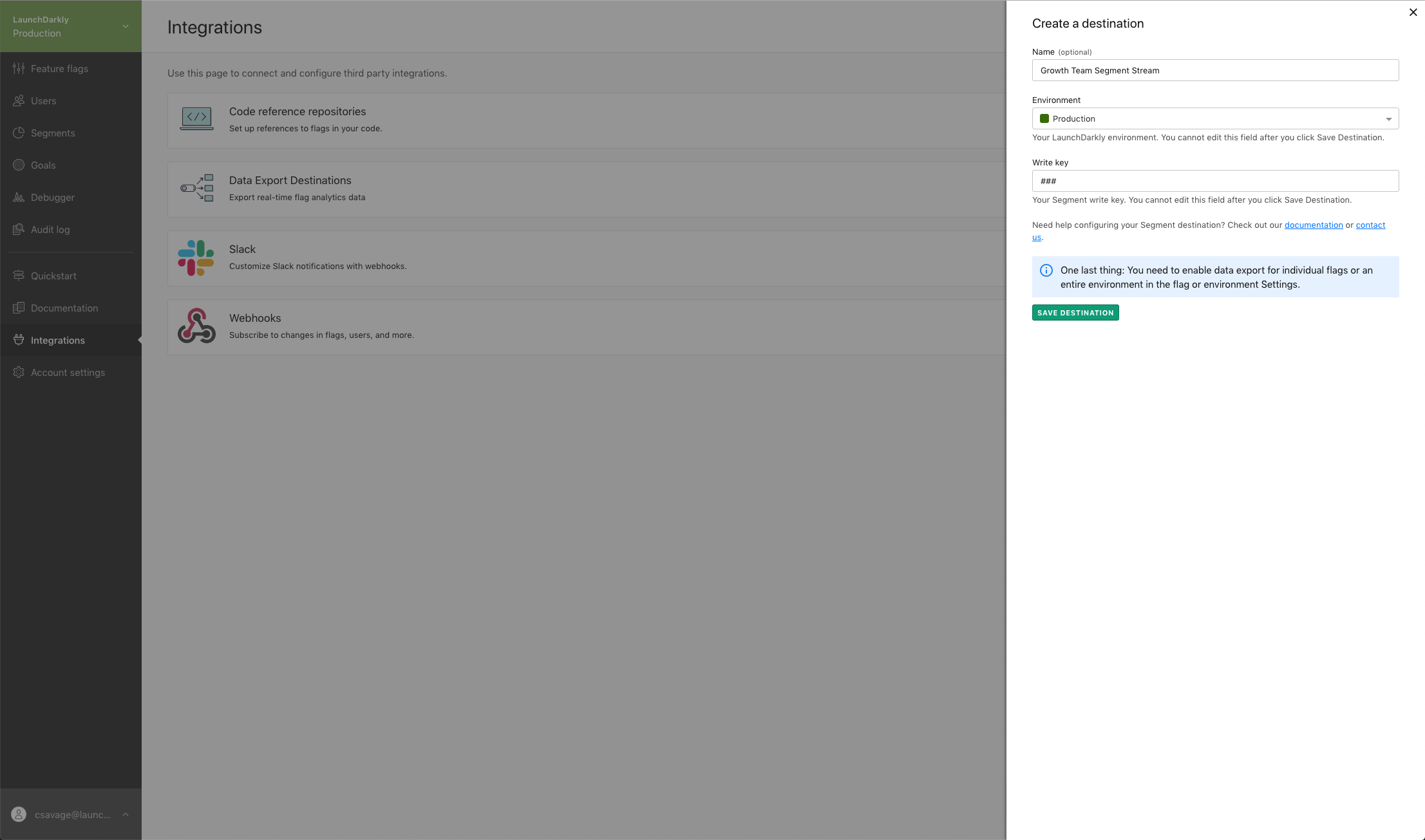Open Documentation from sidebar
1425x840 pixels.
pos(71,308)
